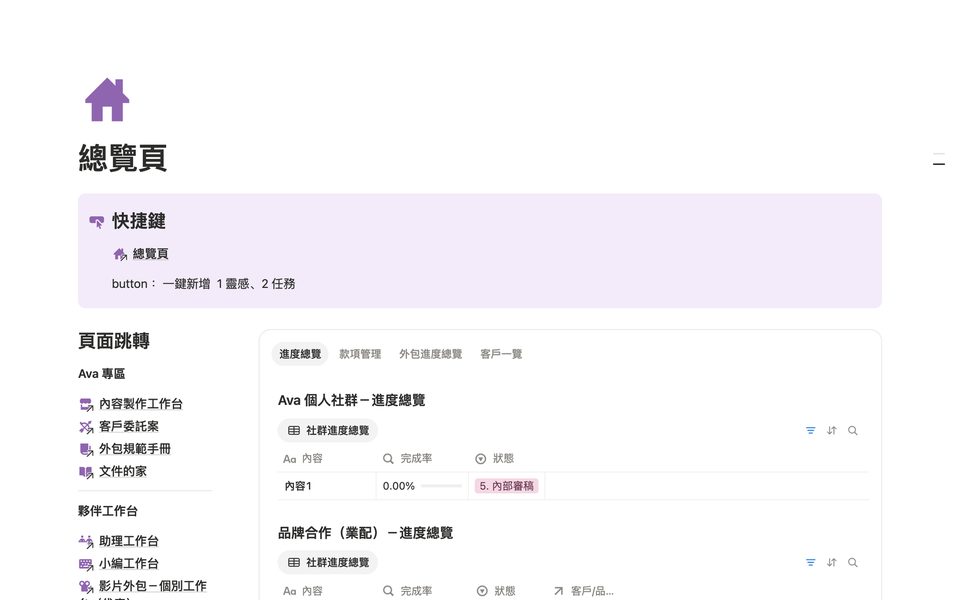This screenshot has width=960, height=600.
Task: Click the pointer icon beside 快捷鍵
Action: click(96, 222)
